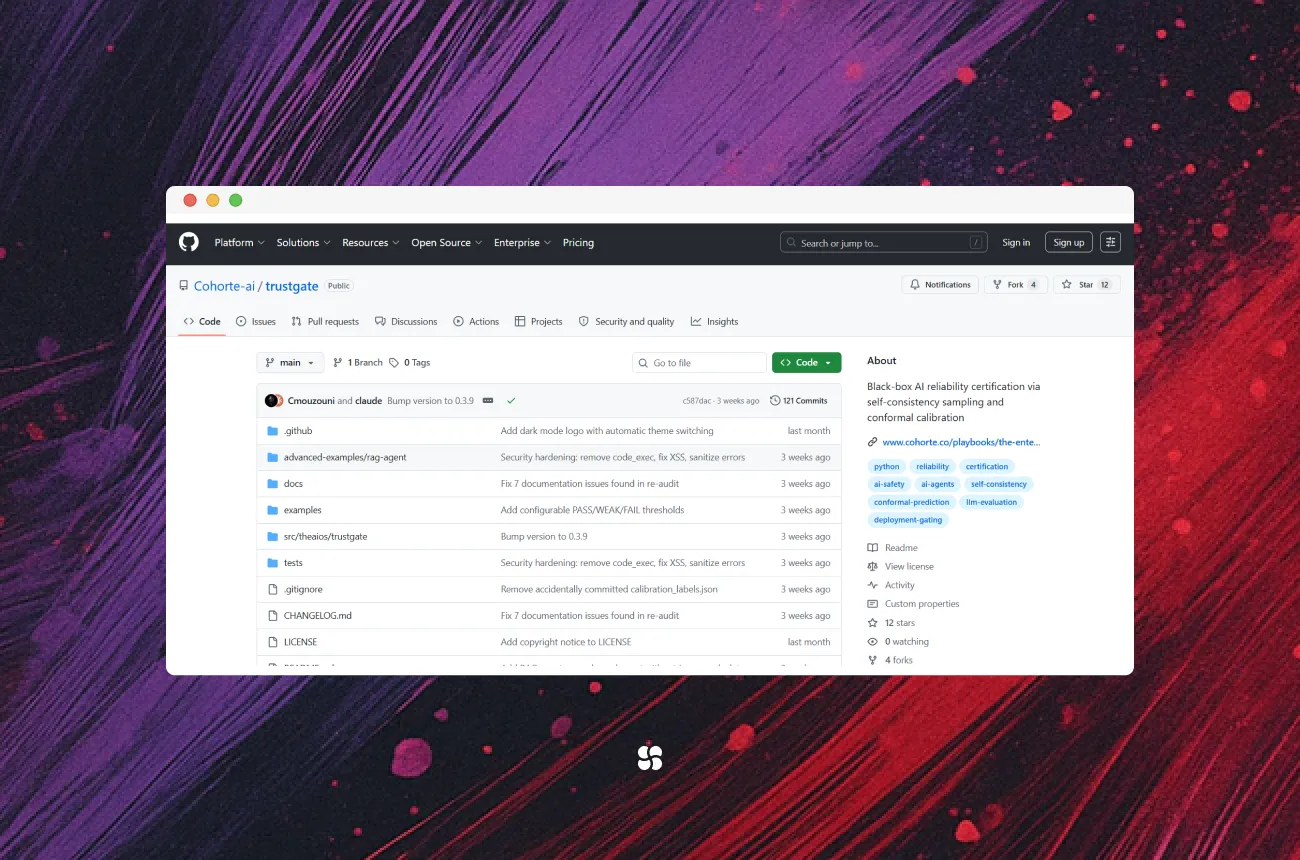Viewport: 1300px width, 860px height.
Task: Click the tests folder icon
Action: click(272, 563)
